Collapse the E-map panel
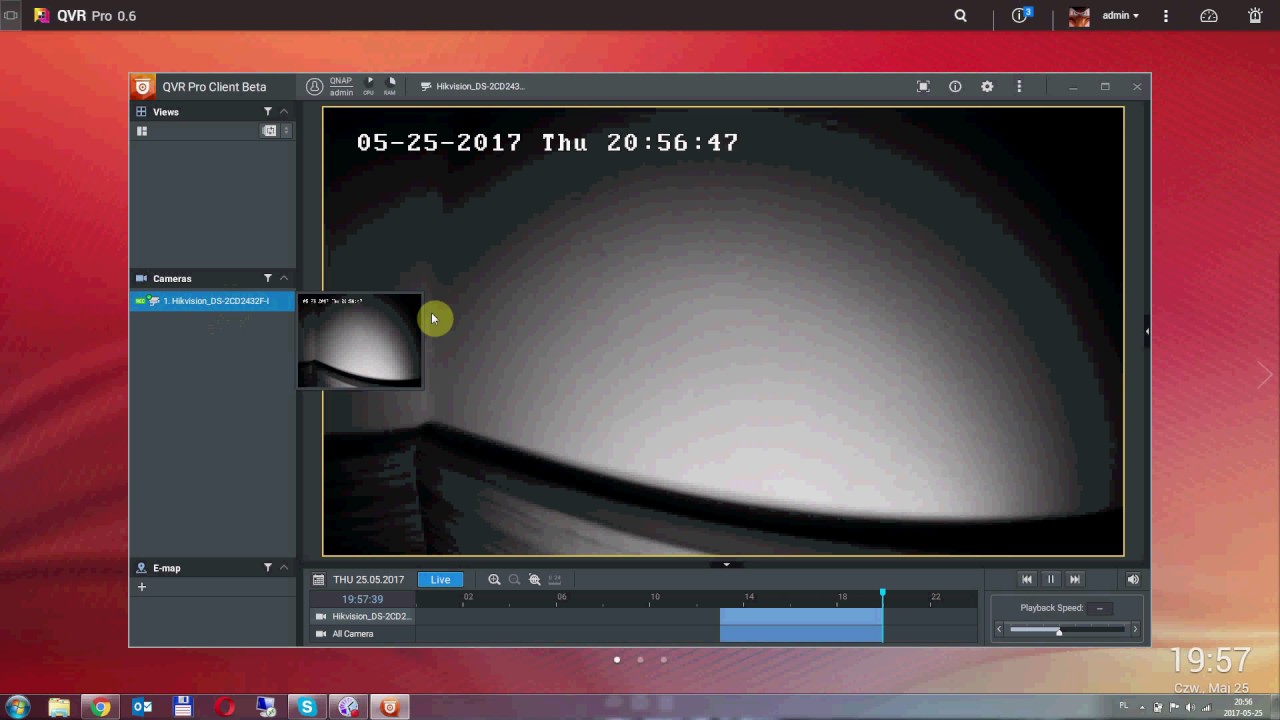This screenshot has width=1280, height=720. [284, 567]
